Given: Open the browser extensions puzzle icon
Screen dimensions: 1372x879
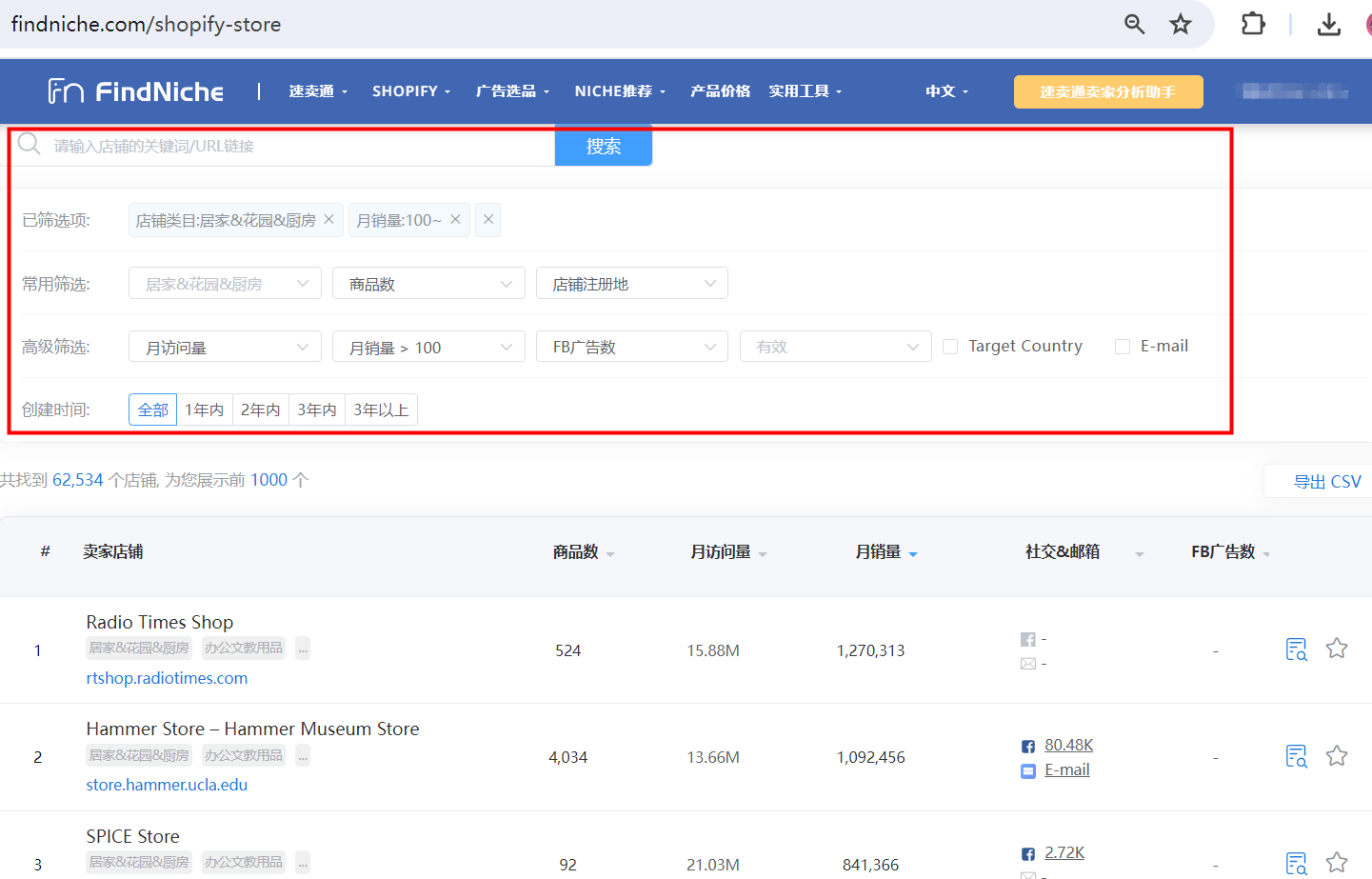Looking at the screenshot, I should coord(1253,24).
